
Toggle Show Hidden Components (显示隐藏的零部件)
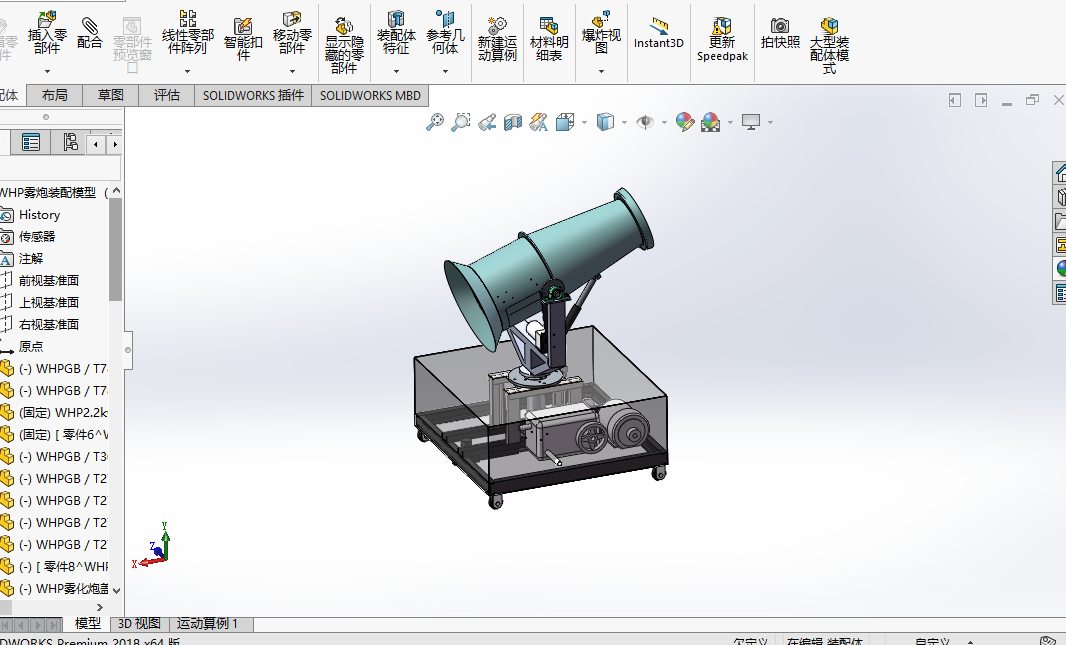coord(344,45)
